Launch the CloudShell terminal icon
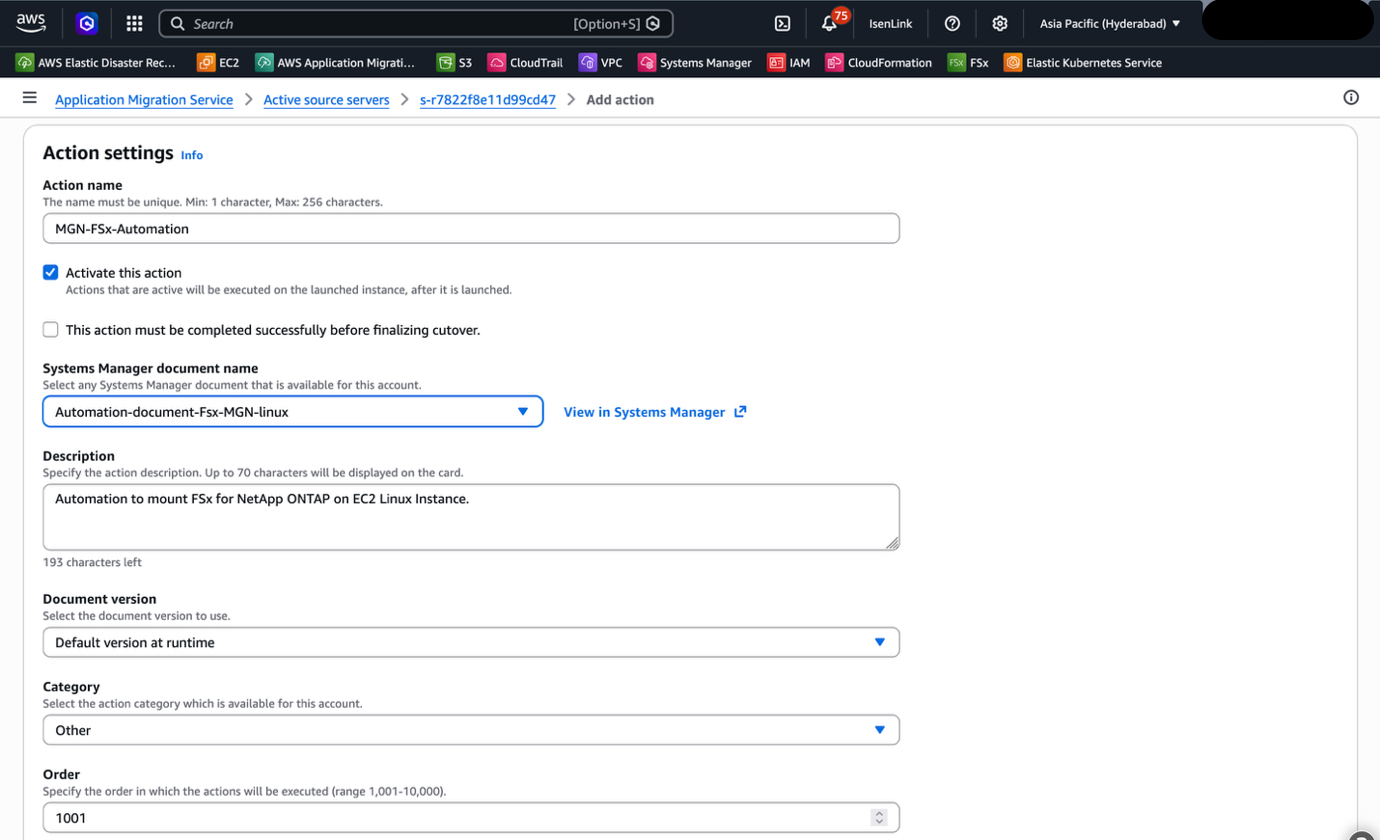1380x840 pixels. [x=783, y=23]
